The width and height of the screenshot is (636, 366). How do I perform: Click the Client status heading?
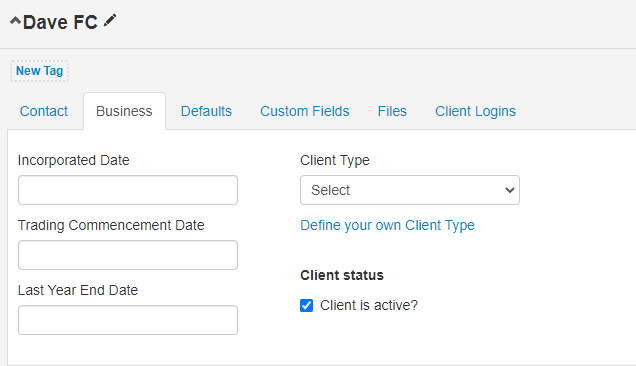click(x=342, y=275)
